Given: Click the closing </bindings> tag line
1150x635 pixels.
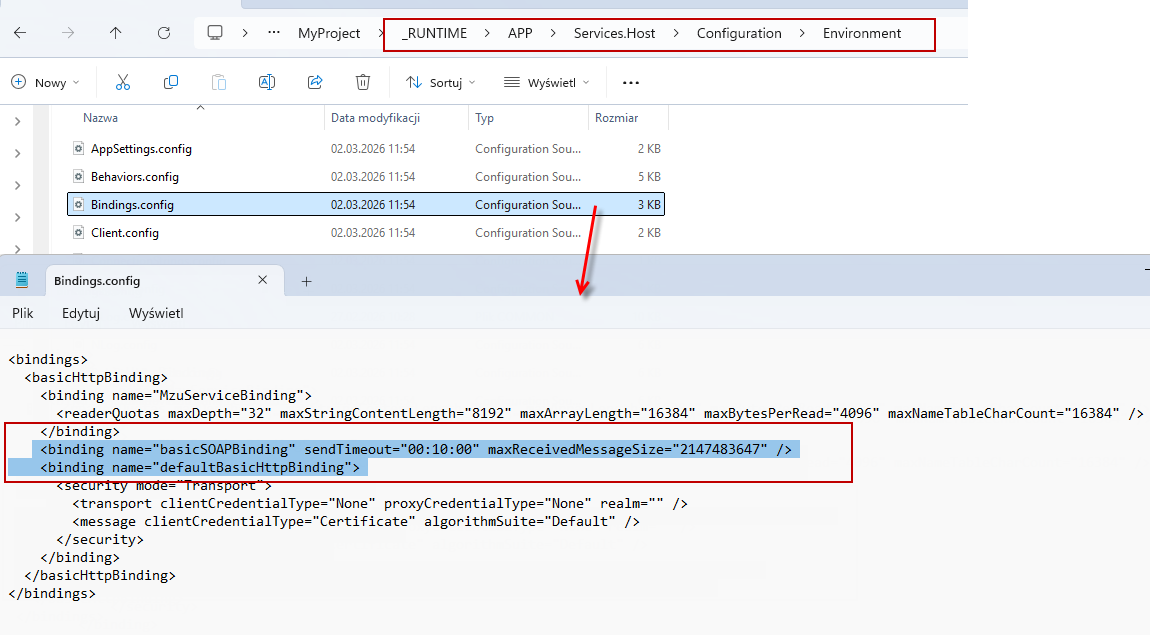Looking at the screenshot, I should tap(52, 593).
